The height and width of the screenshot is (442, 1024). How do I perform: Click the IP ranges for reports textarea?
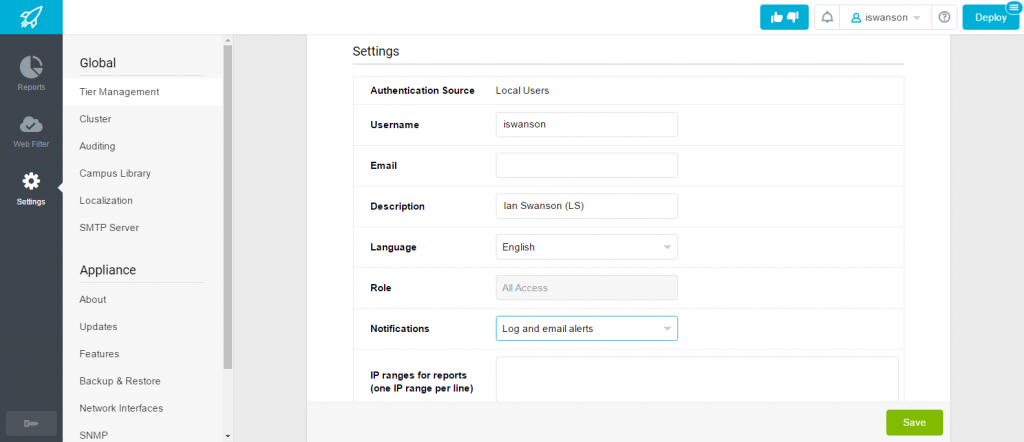pyautogui.click(x=697, y=379)
